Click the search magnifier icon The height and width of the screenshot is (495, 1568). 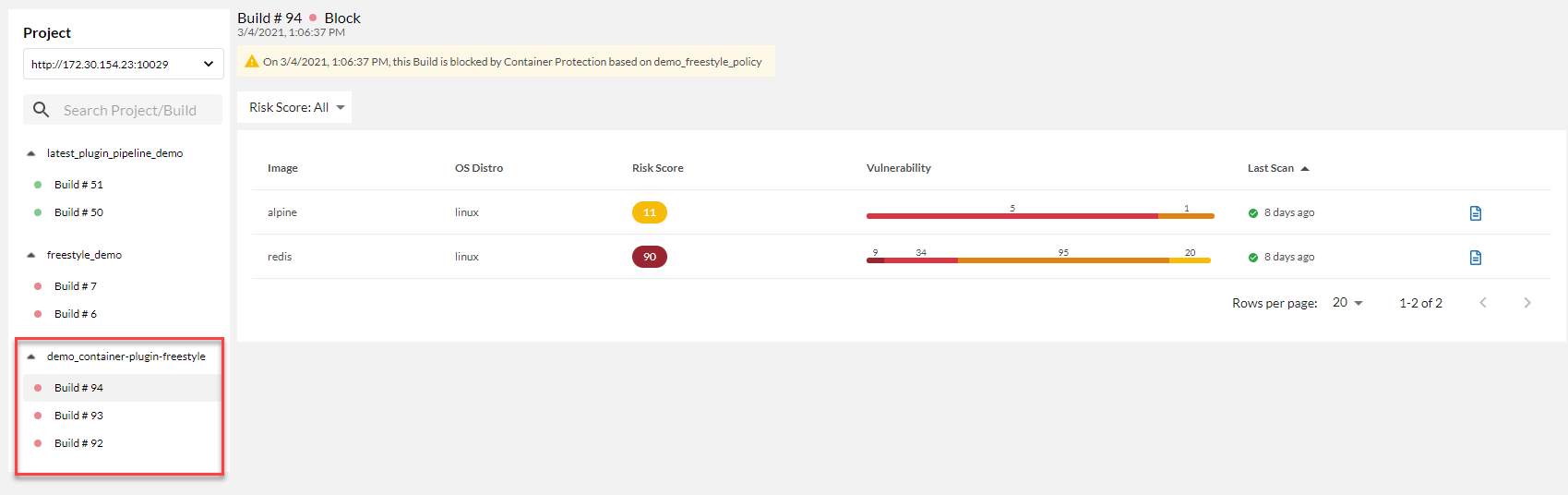(41, 110)
